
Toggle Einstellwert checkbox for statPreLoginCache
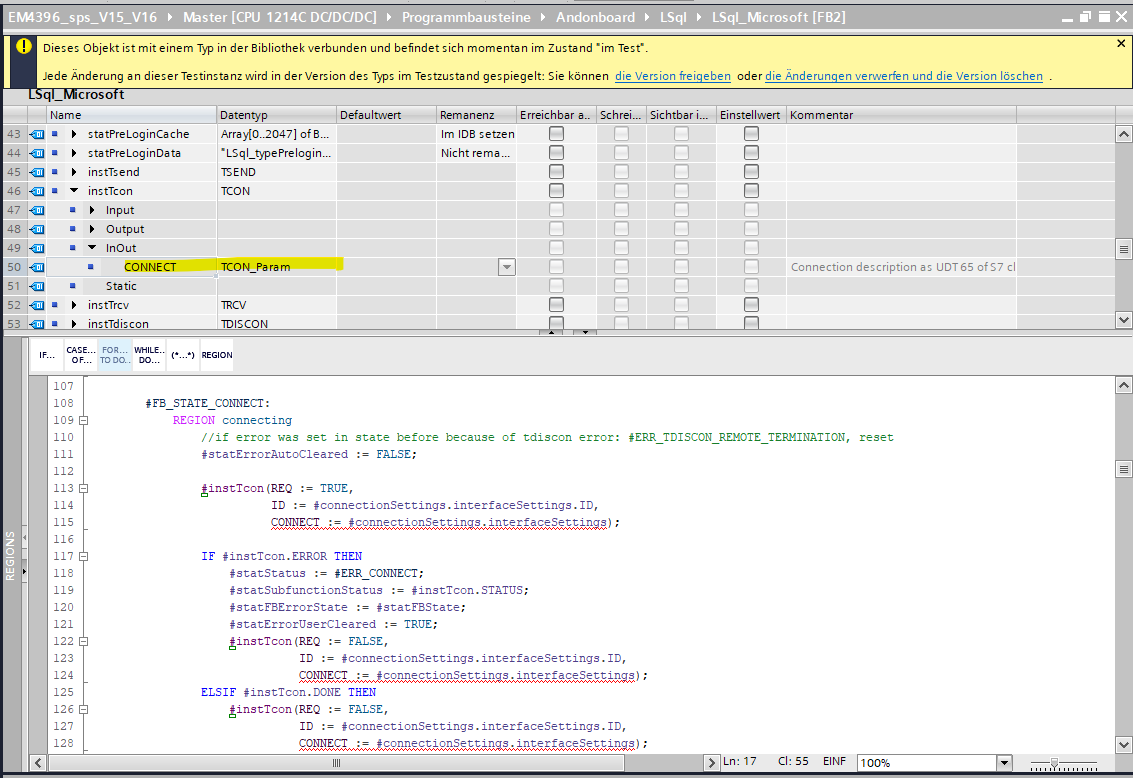pos(751,134)
